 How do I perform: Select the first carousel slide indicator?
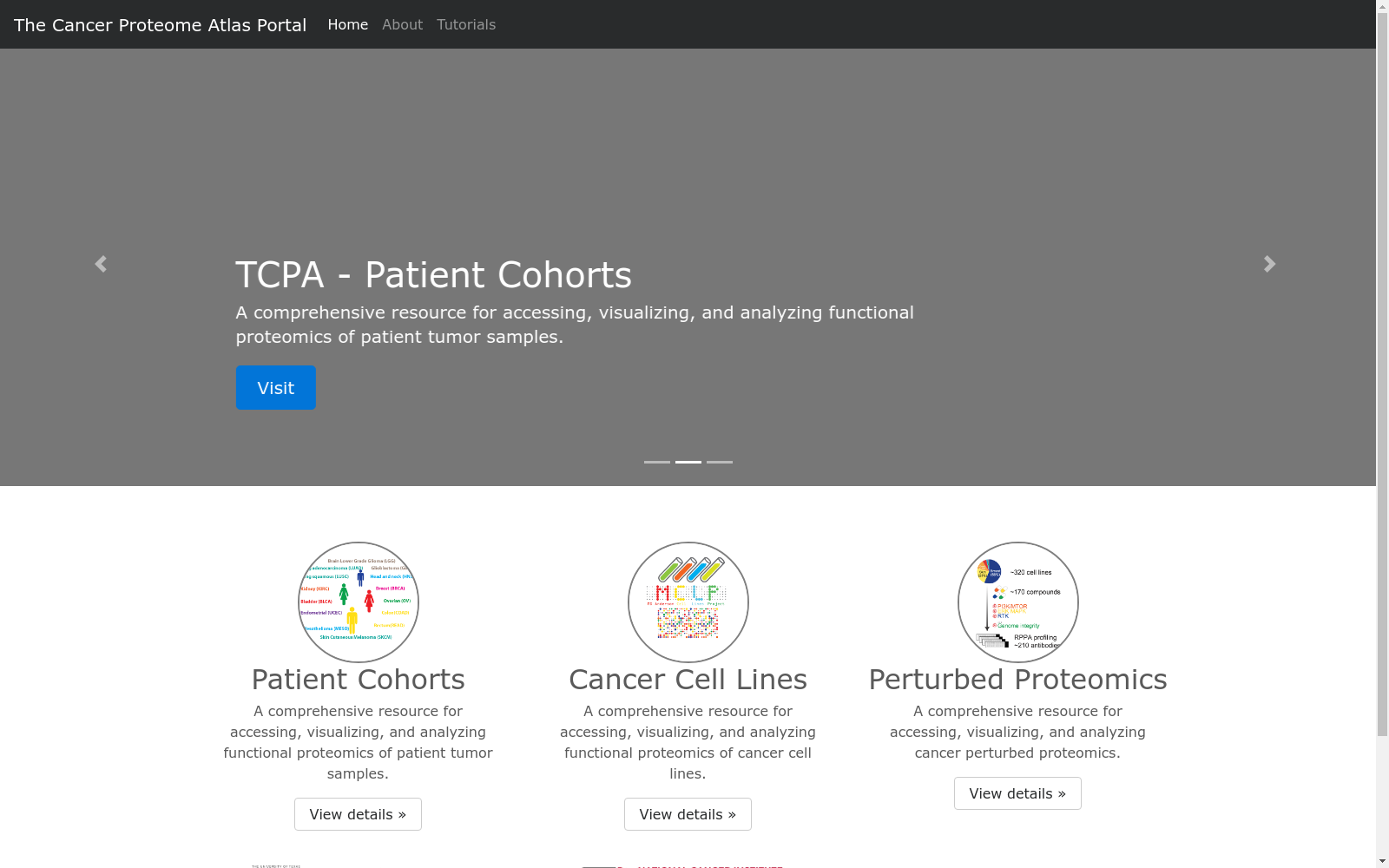click(657, 462)
